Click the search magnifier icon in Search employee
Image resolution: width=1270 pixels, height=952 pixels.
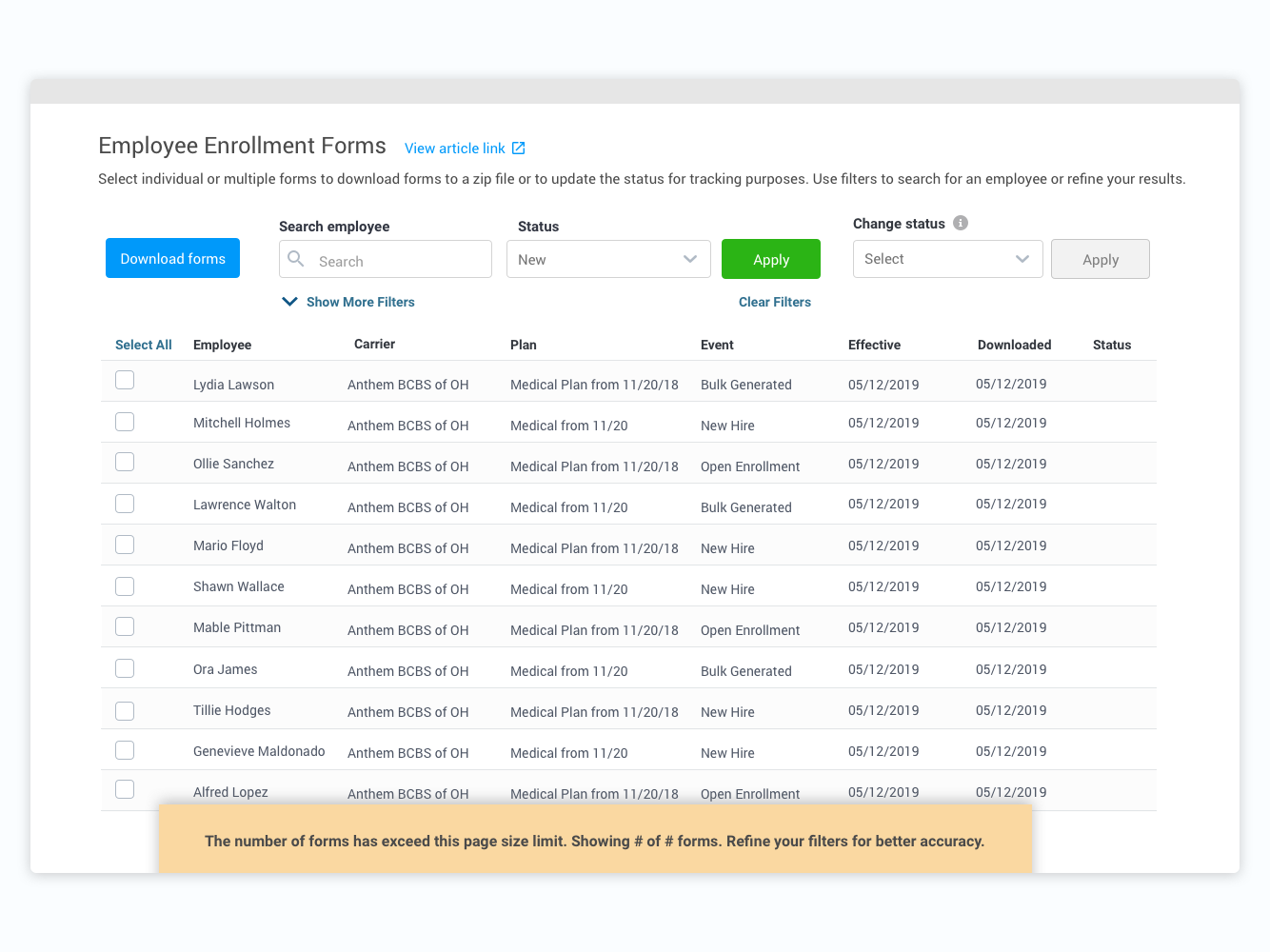(x=296, y=259)
